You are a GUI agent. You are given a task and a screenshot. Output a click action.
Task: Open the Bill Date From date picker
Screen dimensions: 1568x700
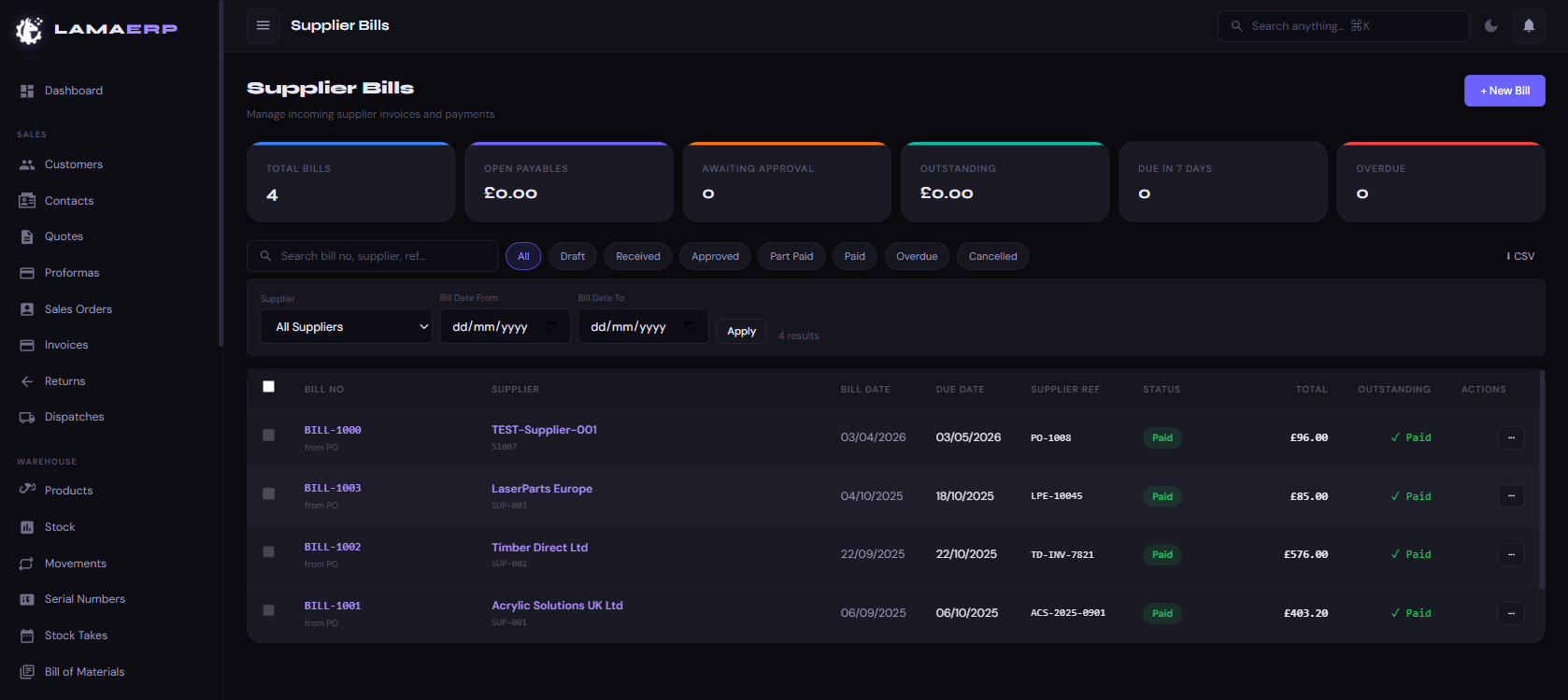point(550,326)
